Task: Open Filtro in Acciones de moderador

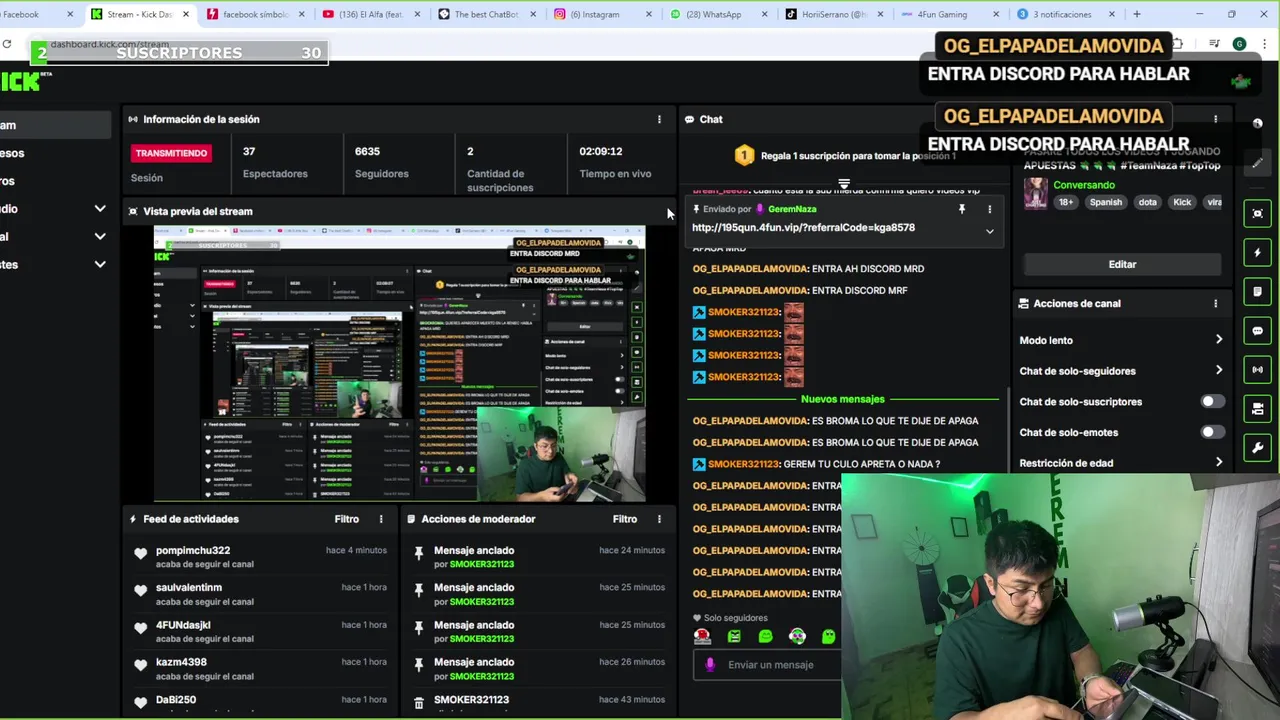Action: [x=625, y=519]
